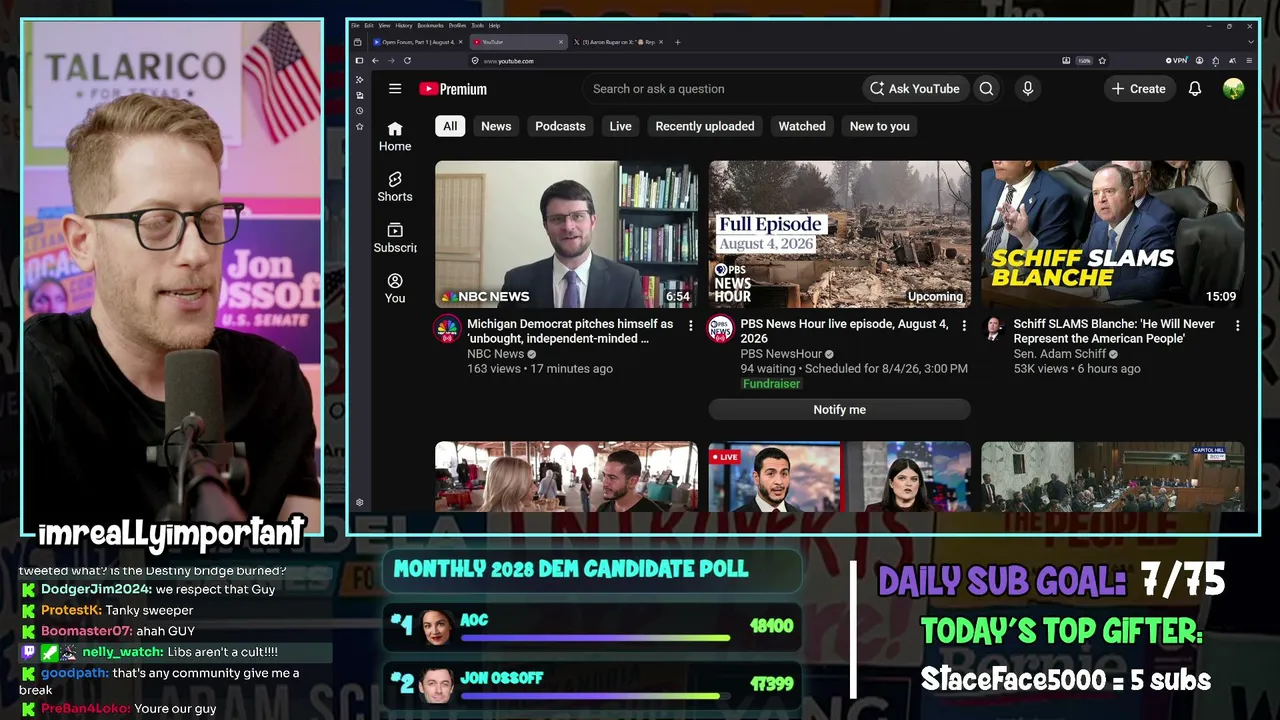The image size is (1280, 720).
Task: Open the browser Tools menu
Action: click(478, 25)
